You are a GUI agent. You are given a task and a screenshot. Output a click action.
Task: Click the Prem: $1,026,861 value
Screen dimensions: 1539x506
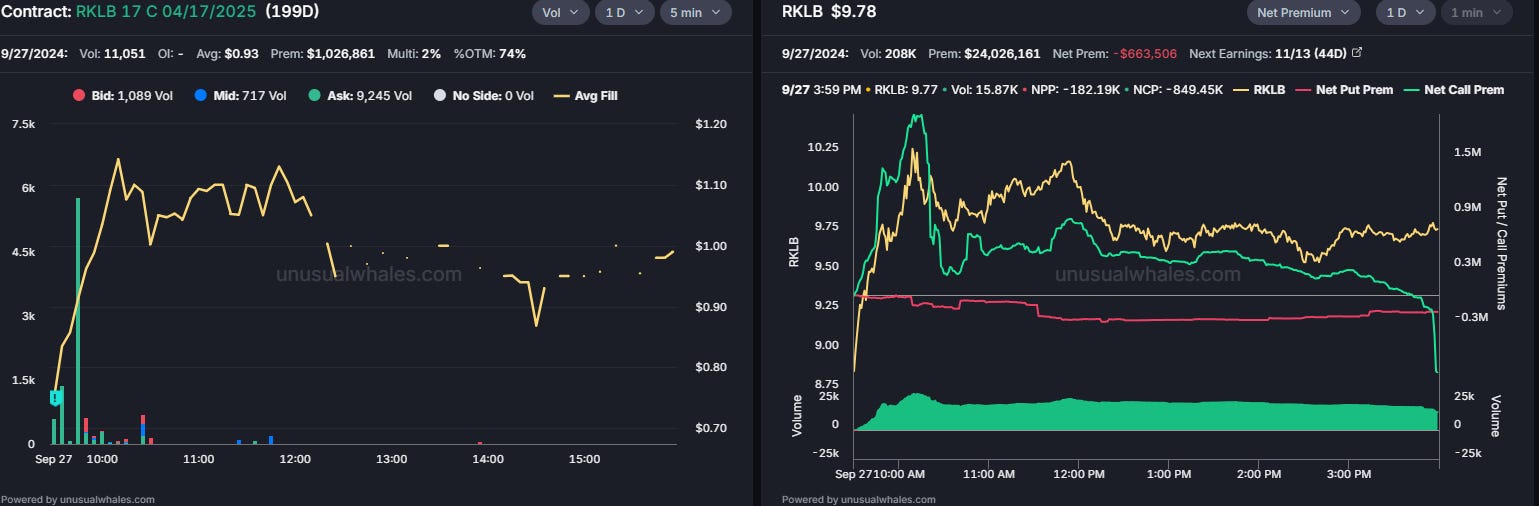tap(323, 53)
